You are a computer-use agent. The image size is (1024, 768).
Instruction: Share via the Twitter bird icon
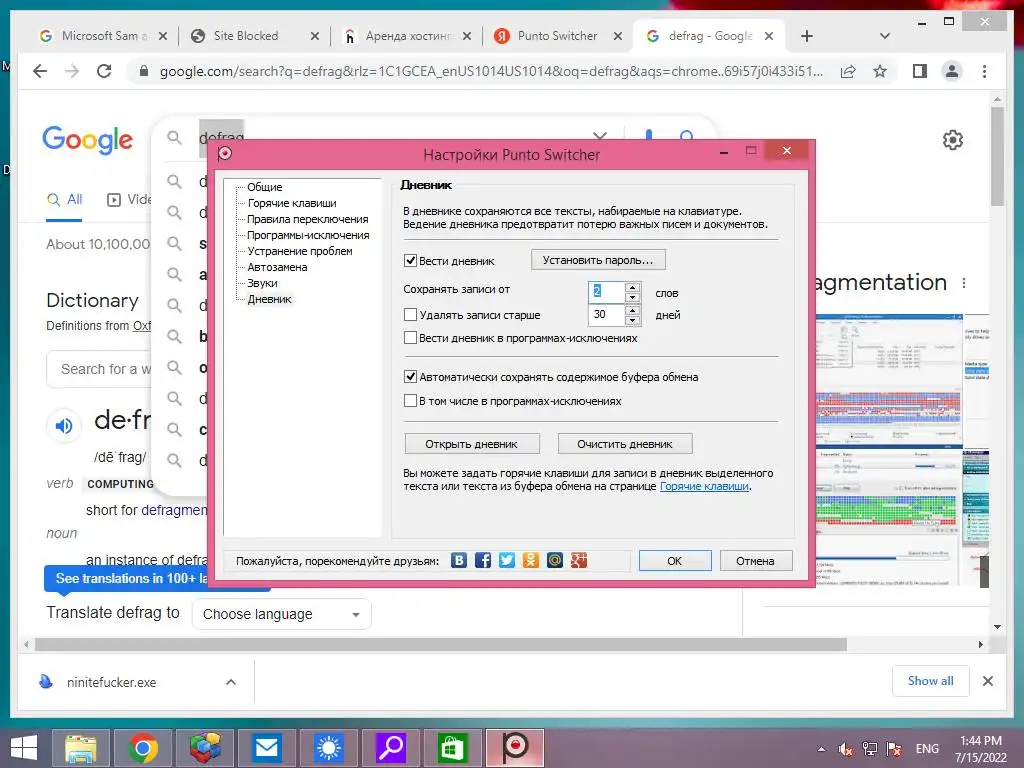pos(507,560)
